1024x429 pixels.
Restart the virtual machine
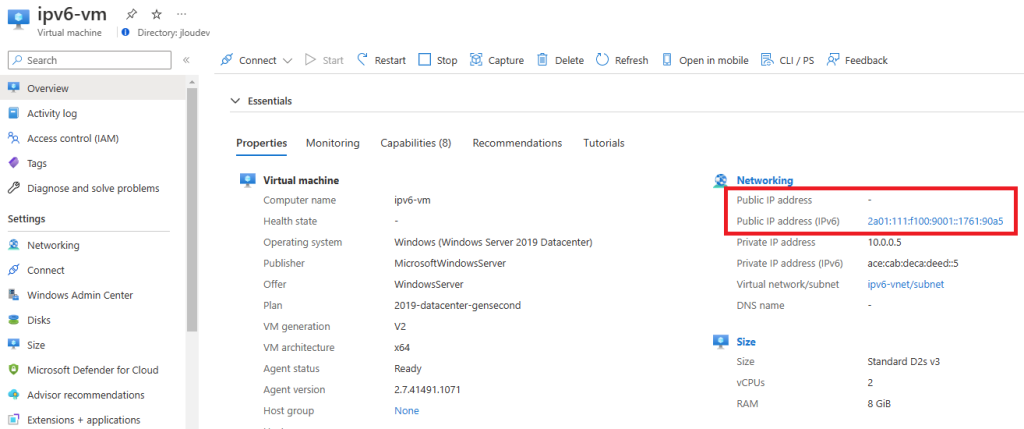(x=381, y=60)
